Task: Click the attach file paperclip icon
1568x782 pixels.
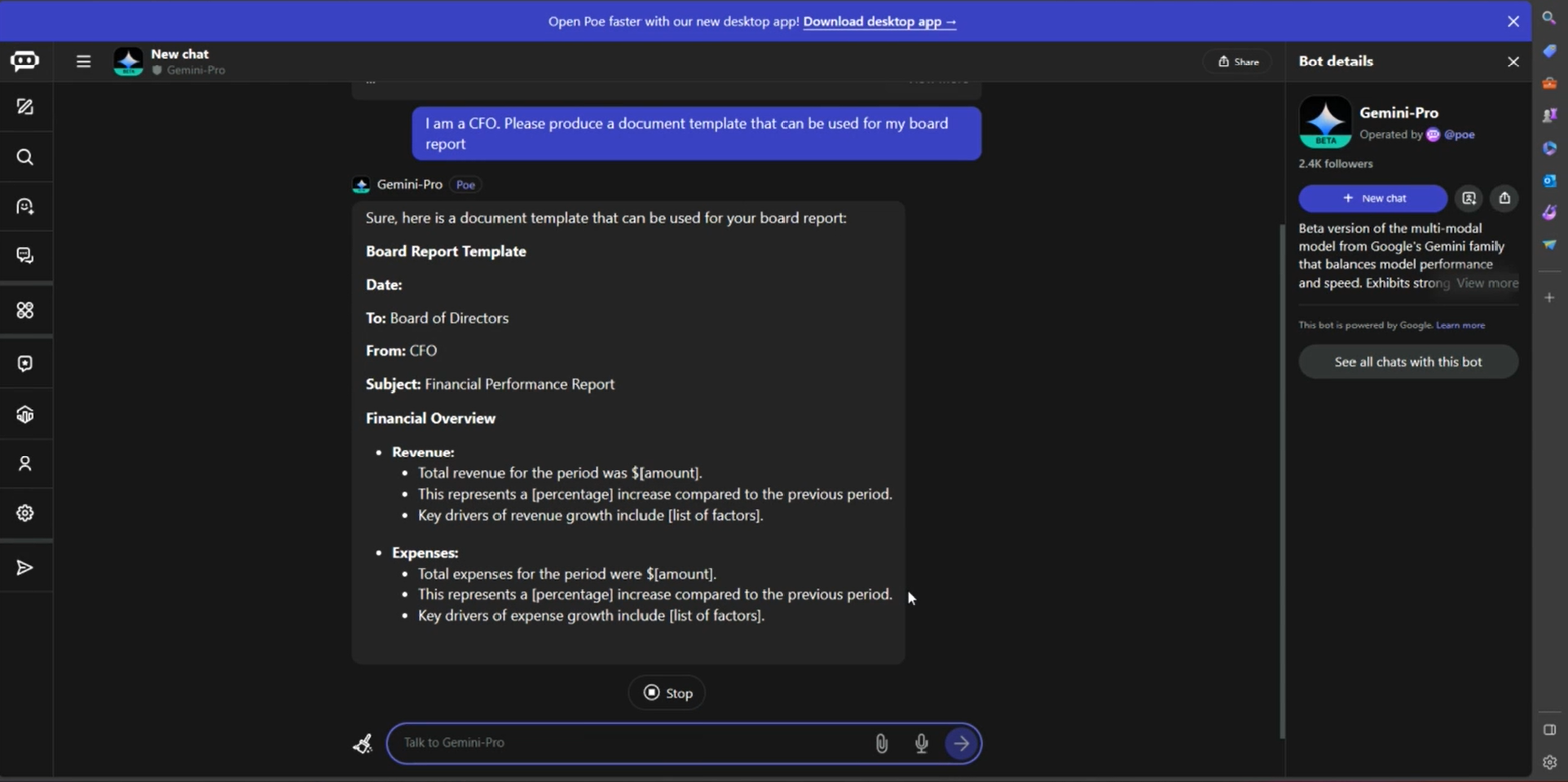Action: click(881, 743)
